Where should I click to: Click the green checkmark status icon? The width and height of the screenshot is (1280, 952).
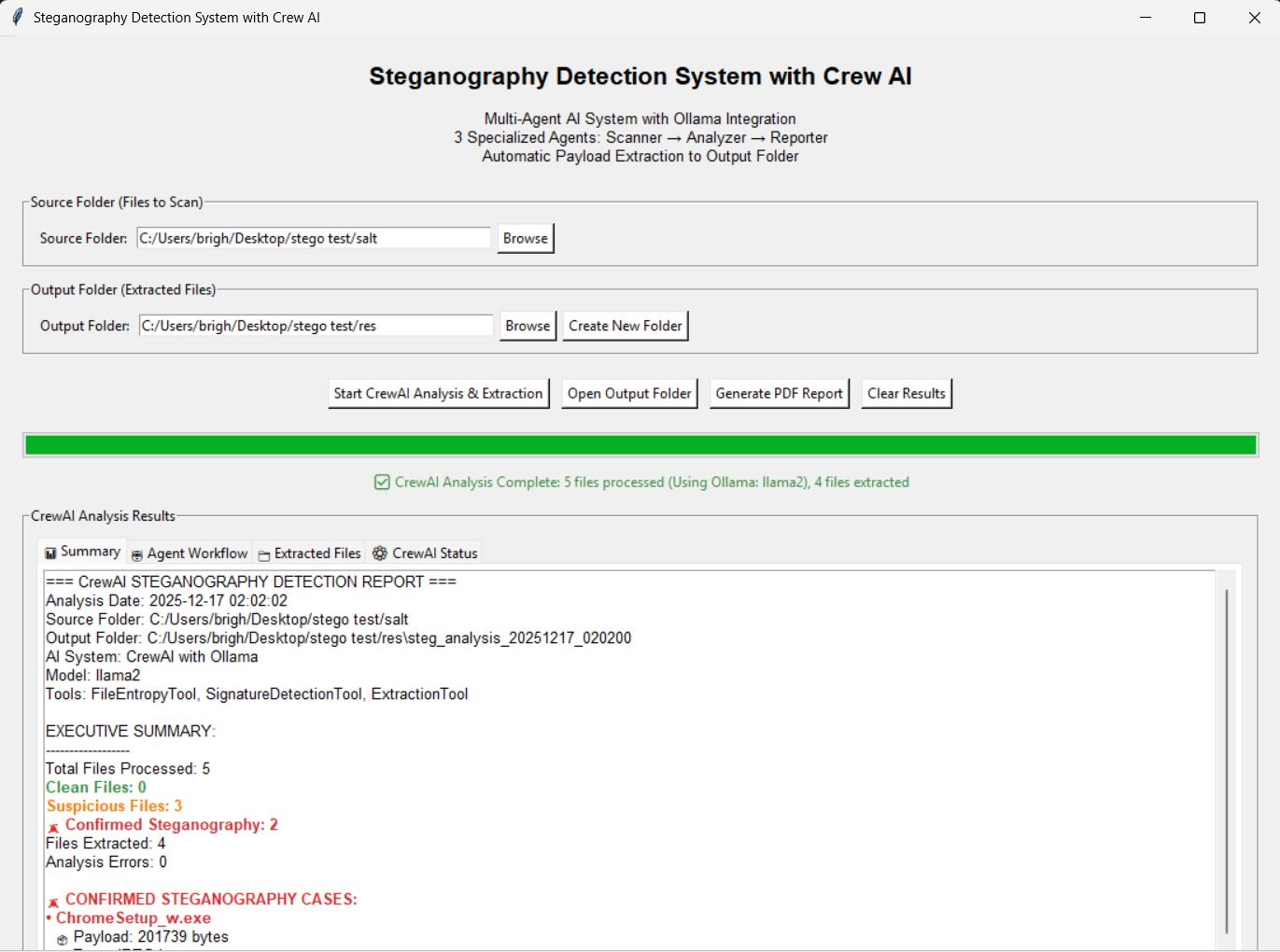pyautogui.click(x=382, y=483)
